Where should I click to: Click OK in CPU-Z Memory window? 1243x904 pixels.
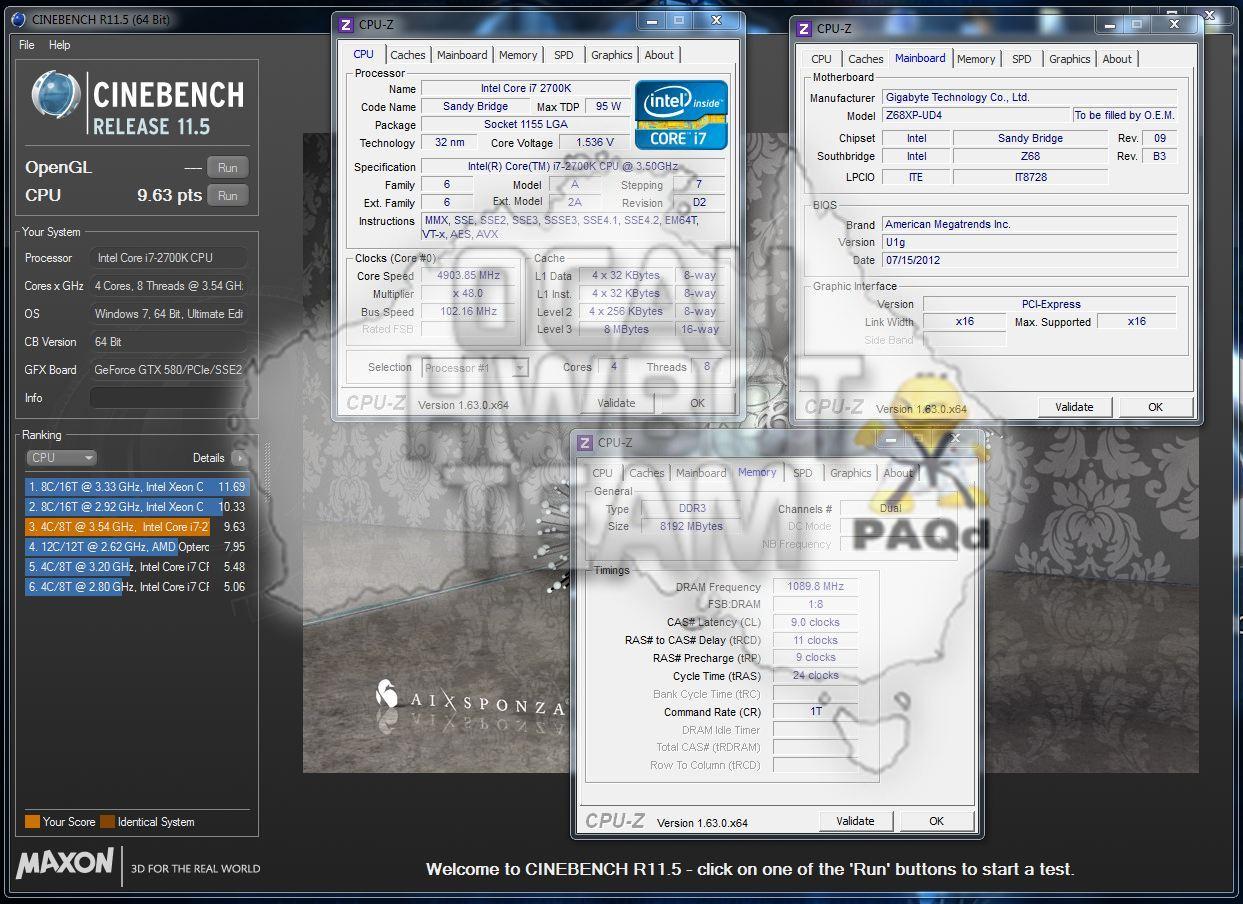(936, 821)
